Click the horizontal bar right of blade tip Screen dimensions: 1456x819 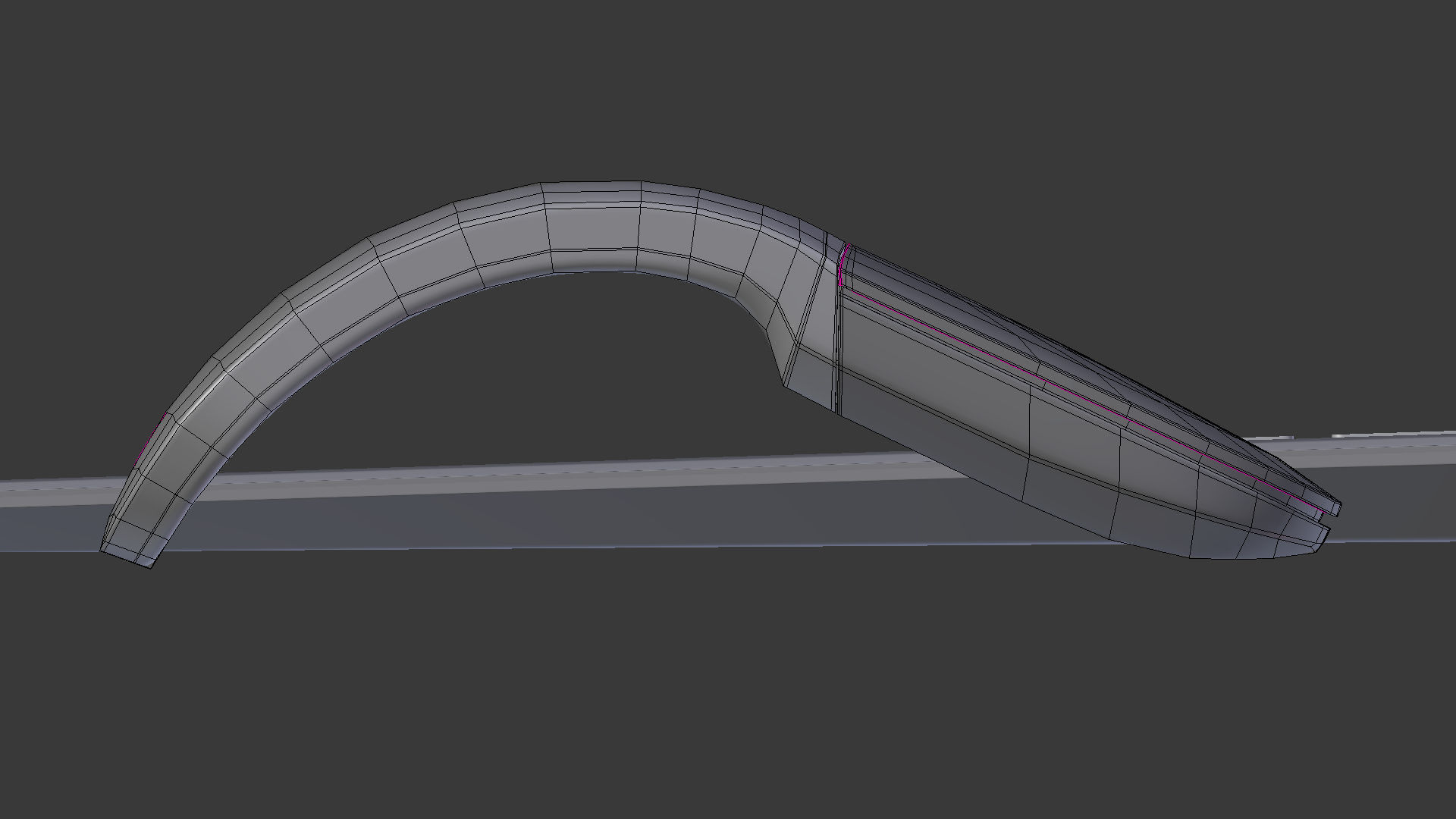pyautogui.click(x=1403, y=485)
